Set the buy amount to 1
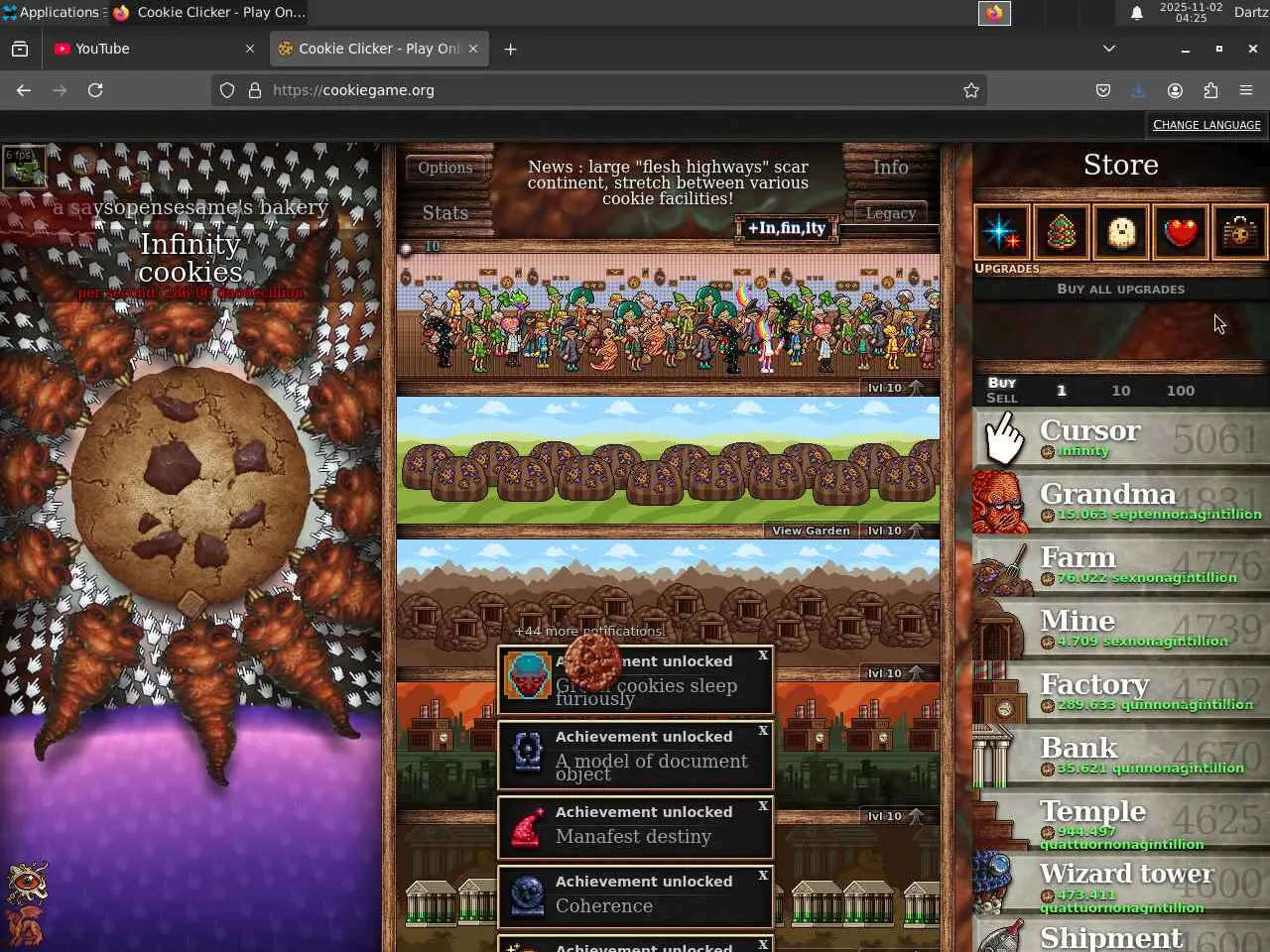This screenshot has height=952, width=1270. 1062,391
